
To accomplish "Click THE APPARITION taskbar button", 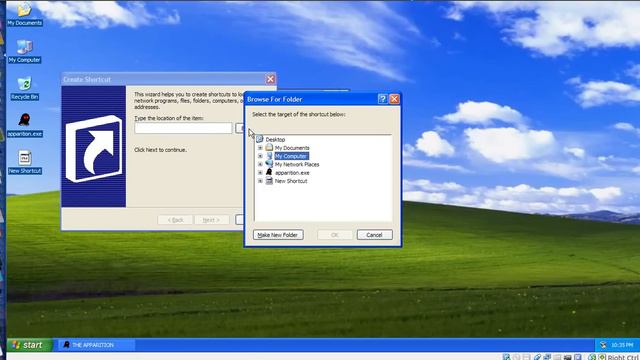I will click(x=96, y=345).
